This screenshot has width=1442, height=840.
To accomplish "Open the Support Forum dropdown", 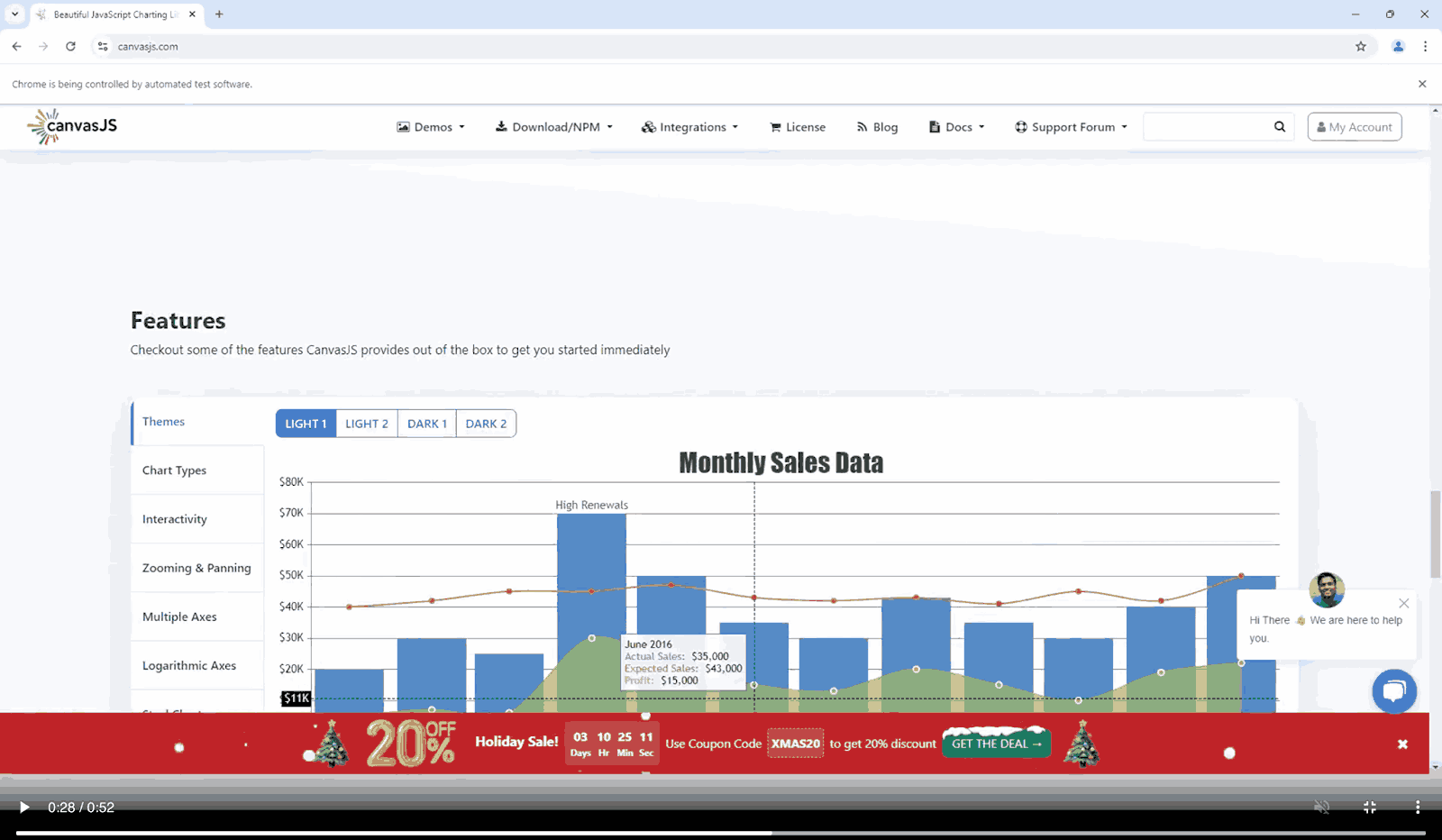I will tap(1071, 127).
